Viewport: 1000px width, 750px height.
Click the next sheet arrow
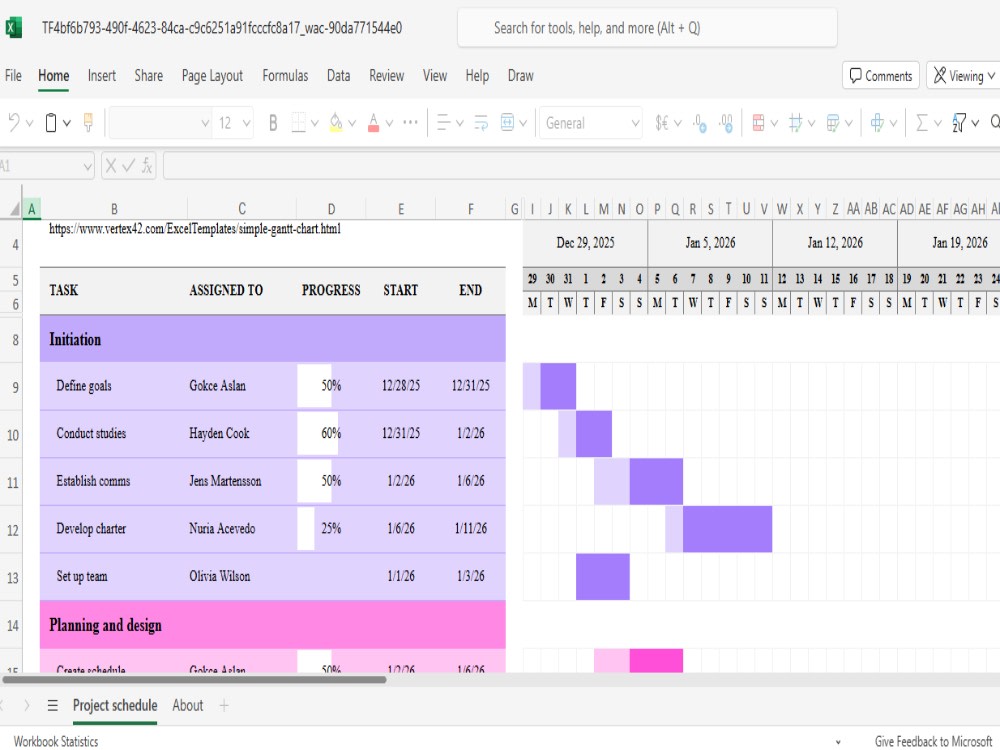26,705
